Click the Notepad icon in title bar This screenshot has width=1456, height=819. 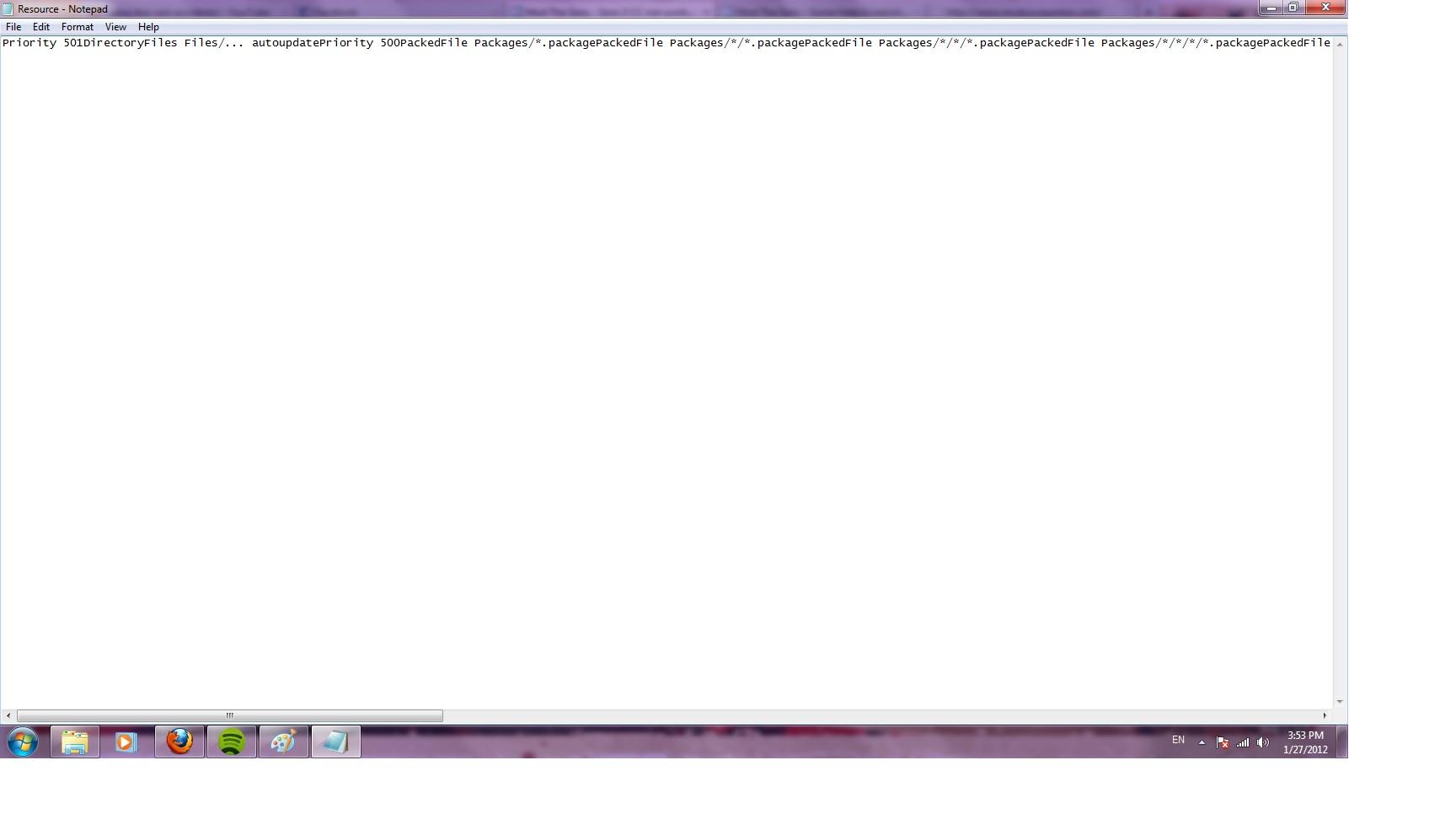pos(8,9)
